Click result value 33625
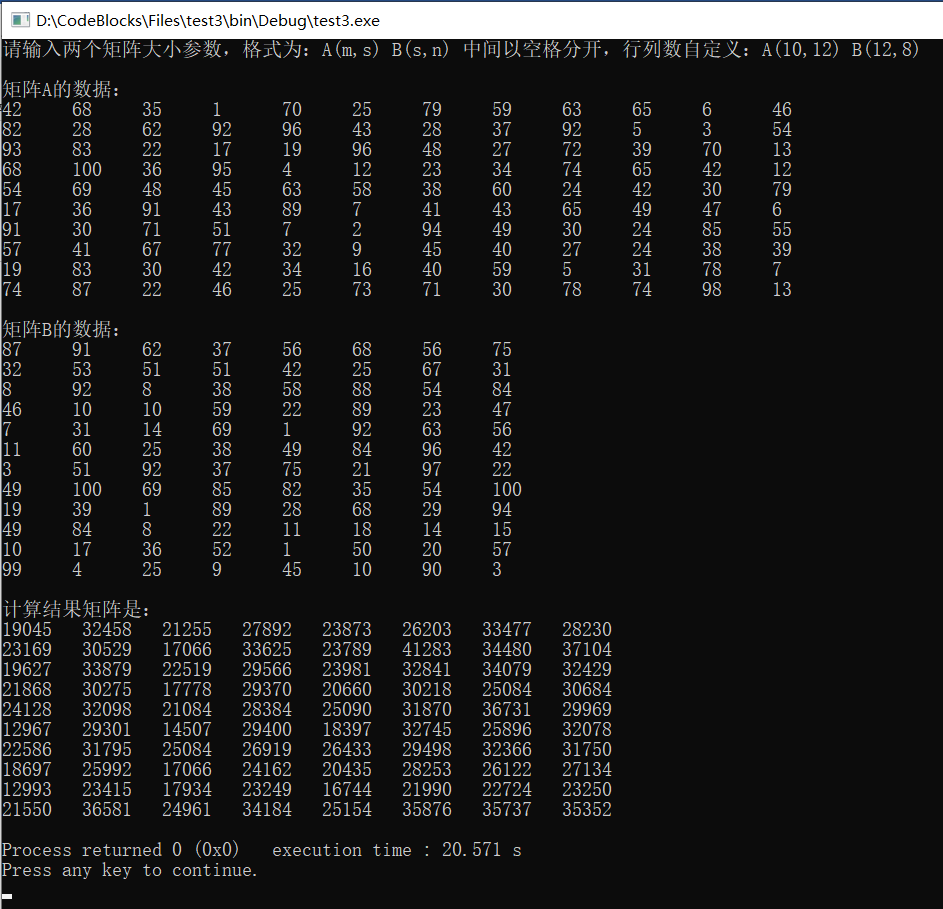This screenshot has height=909, width=943. [x=266, y=650]
